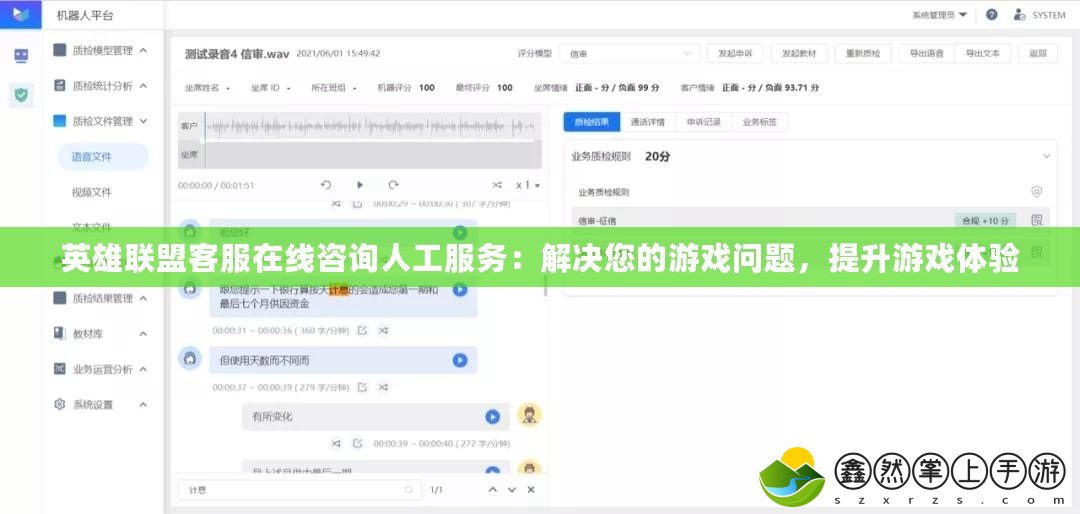
Task: Expand the 质检统计分析 menu
Action: click(102, 85)
